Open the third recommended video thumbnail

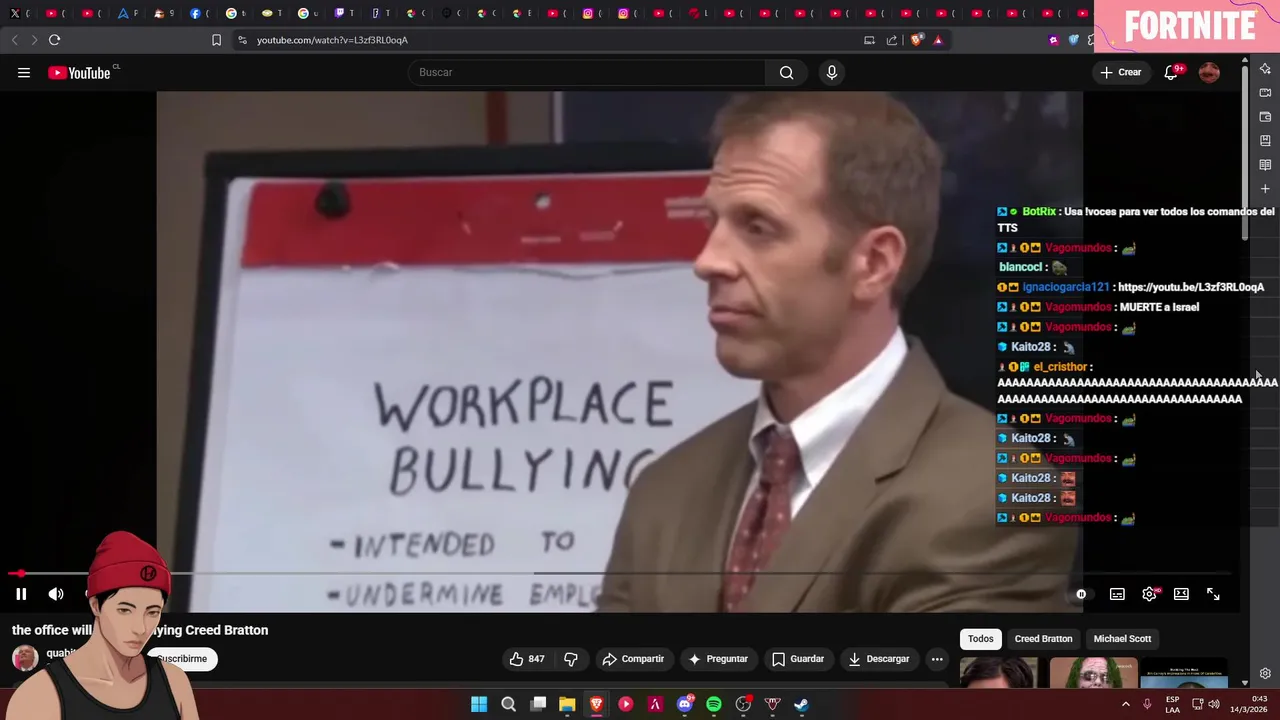point(1184,673)
